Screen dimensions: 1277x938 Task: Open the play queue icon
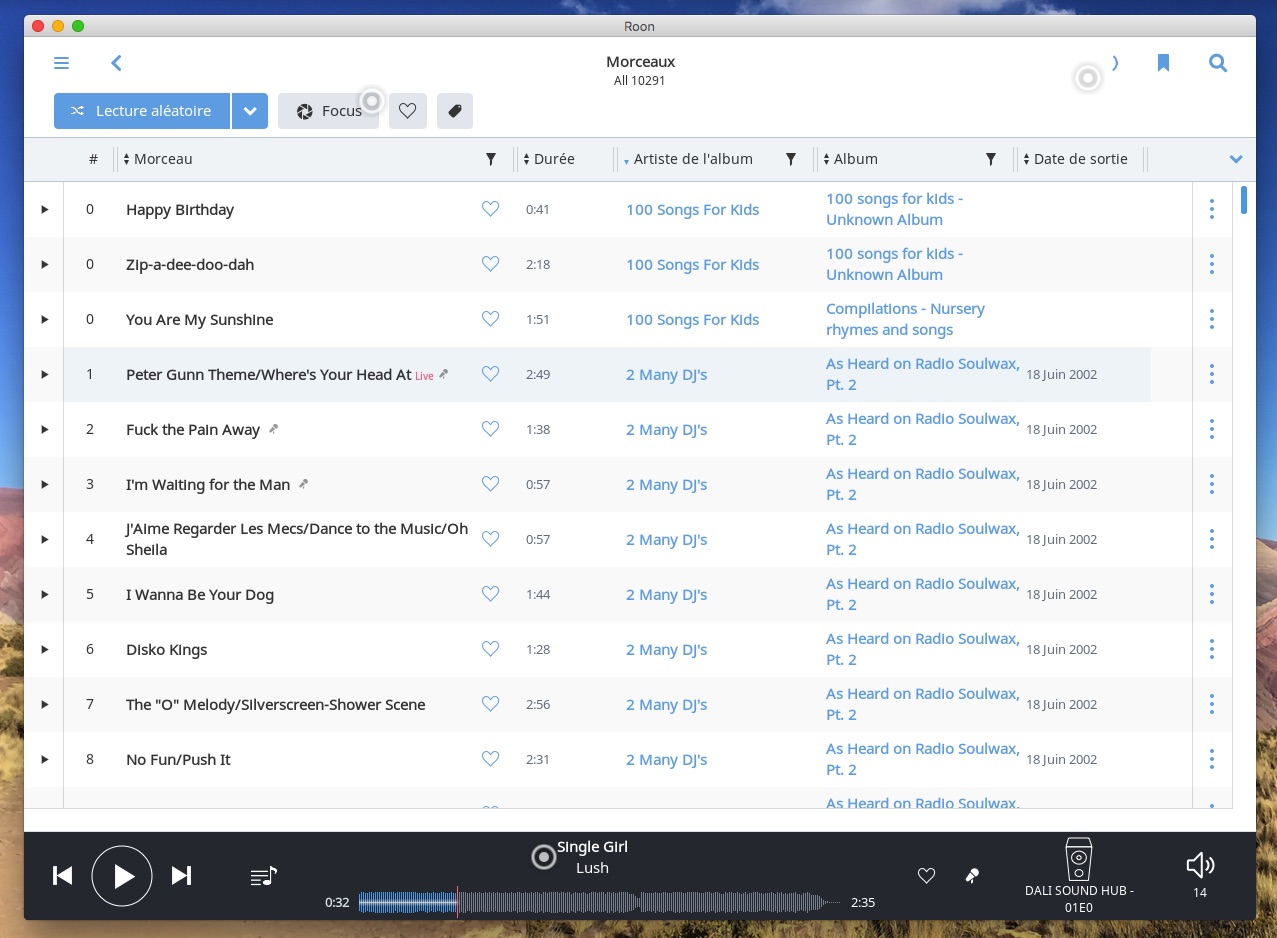[263, 876]
